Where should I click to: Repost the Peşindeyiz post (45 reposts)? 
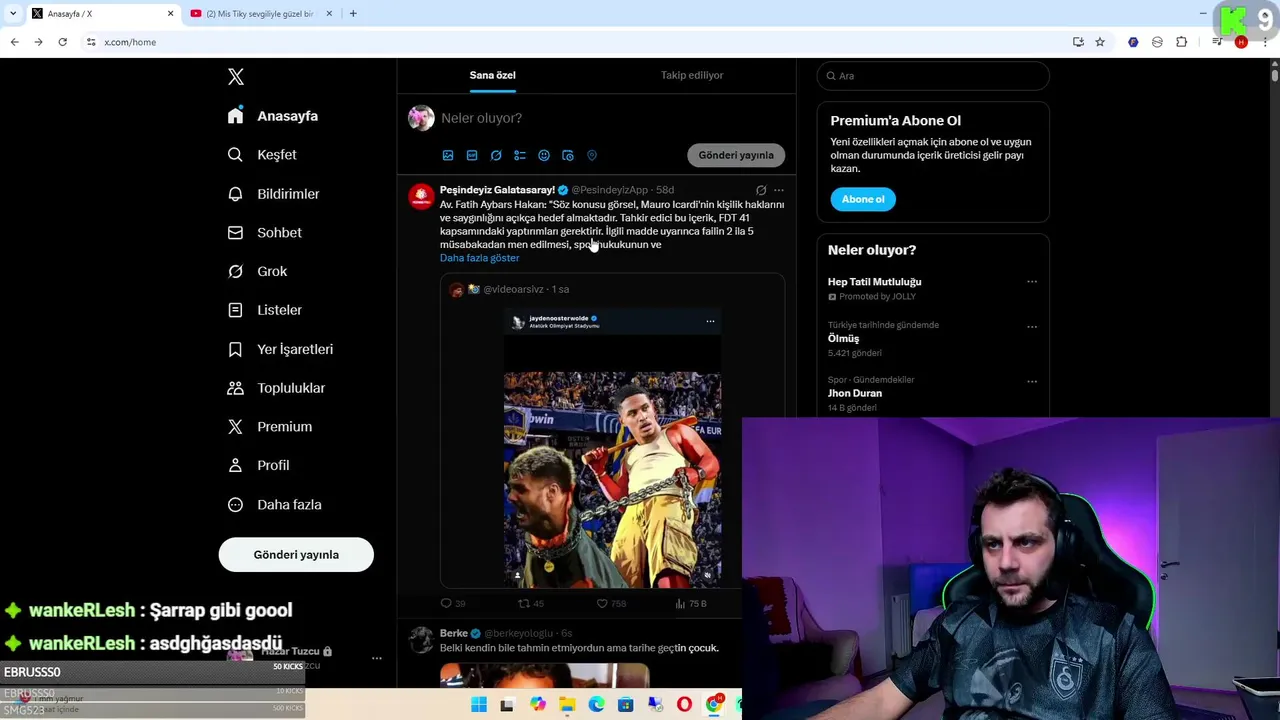point(530,604)
